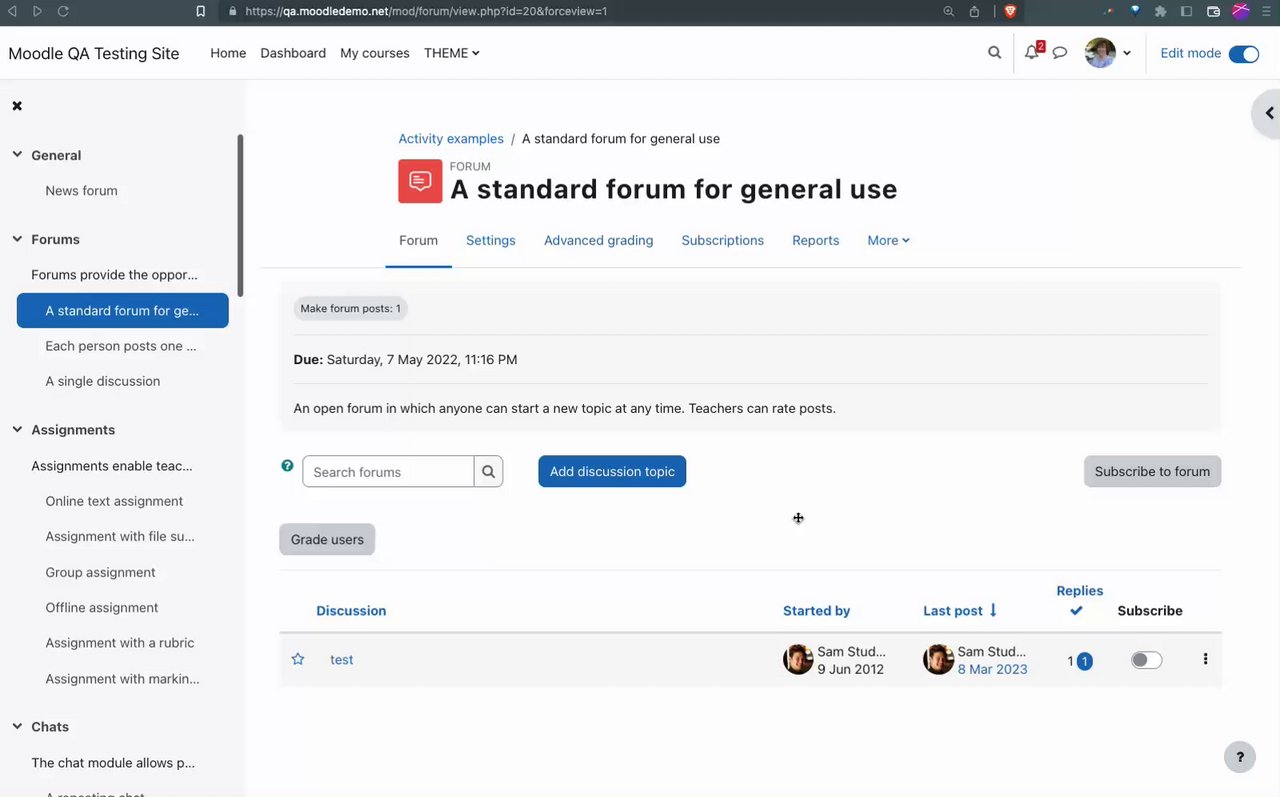Image resolution: width=1280 pixels, height=797 pixels.
Task: Collapse the Forums section in course index
Action: point(17,239)
